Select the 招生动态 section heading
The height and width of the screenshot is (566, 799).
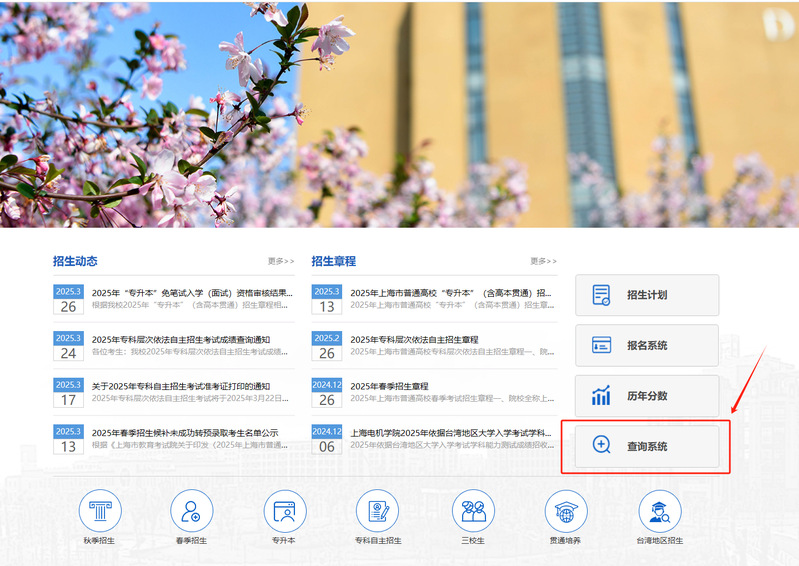(x=75, y=261)
